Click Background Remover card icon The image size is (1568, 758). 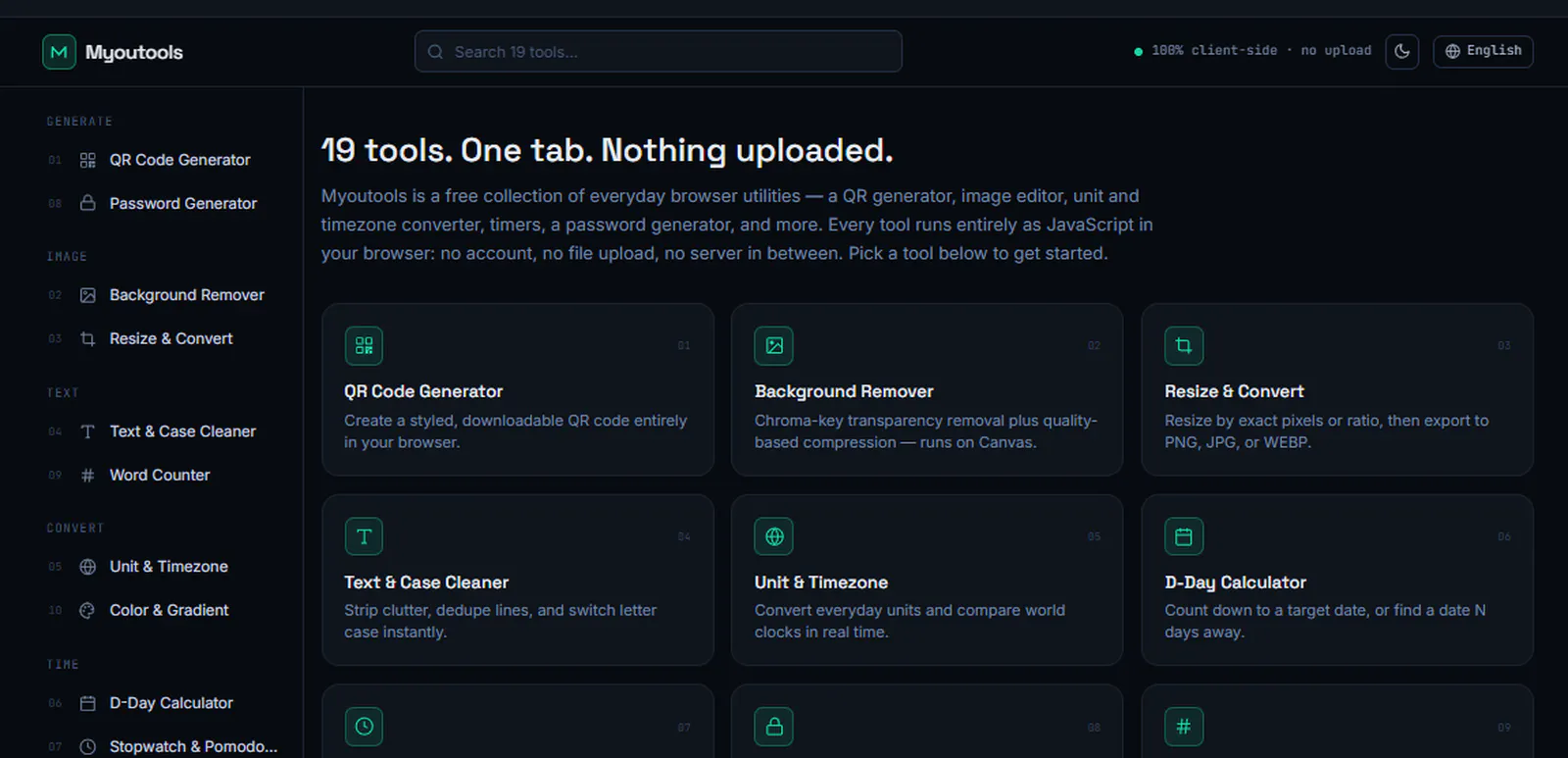point(774,345)
